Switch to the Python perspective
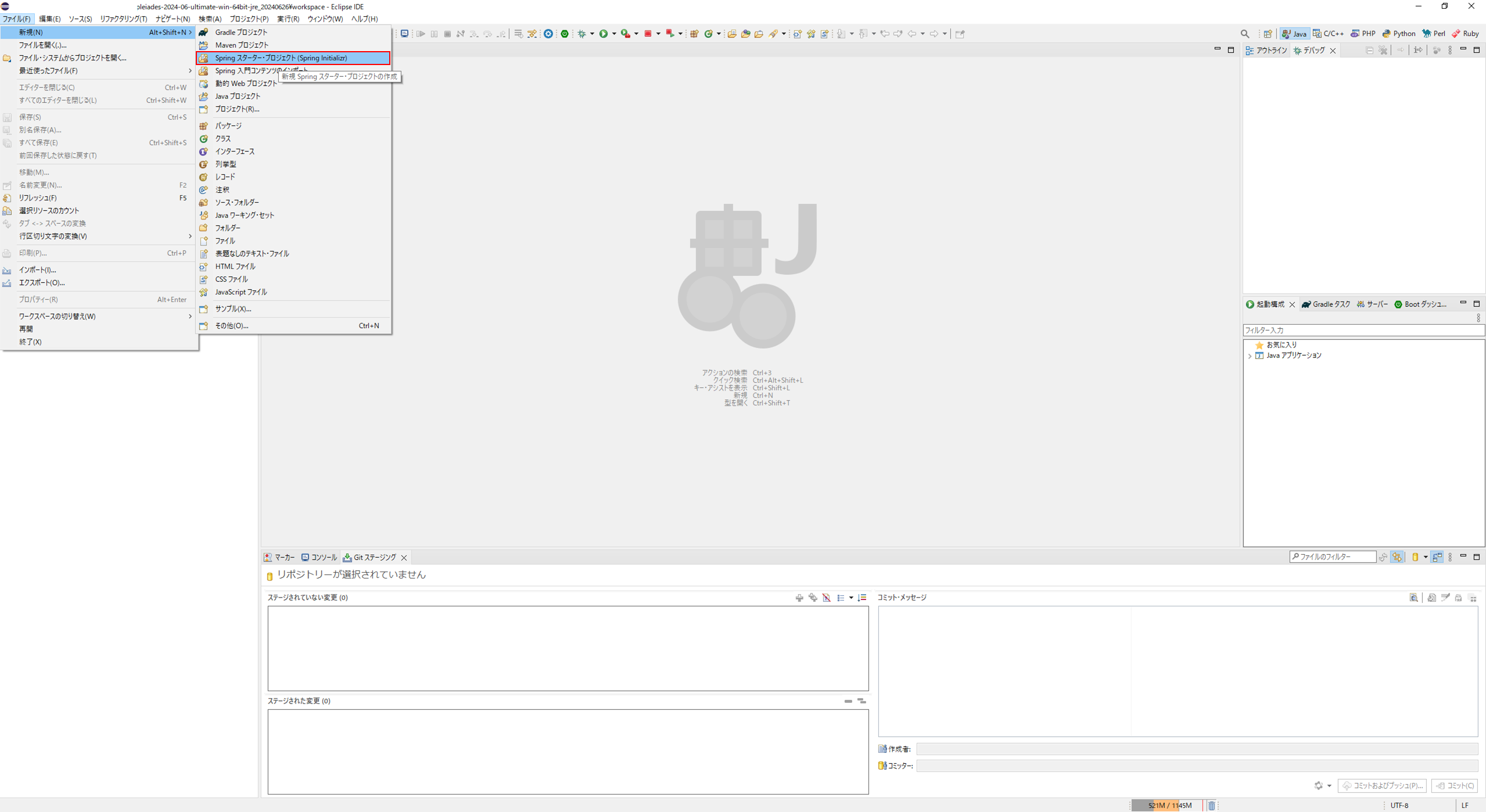 (x=1399, y=34)
